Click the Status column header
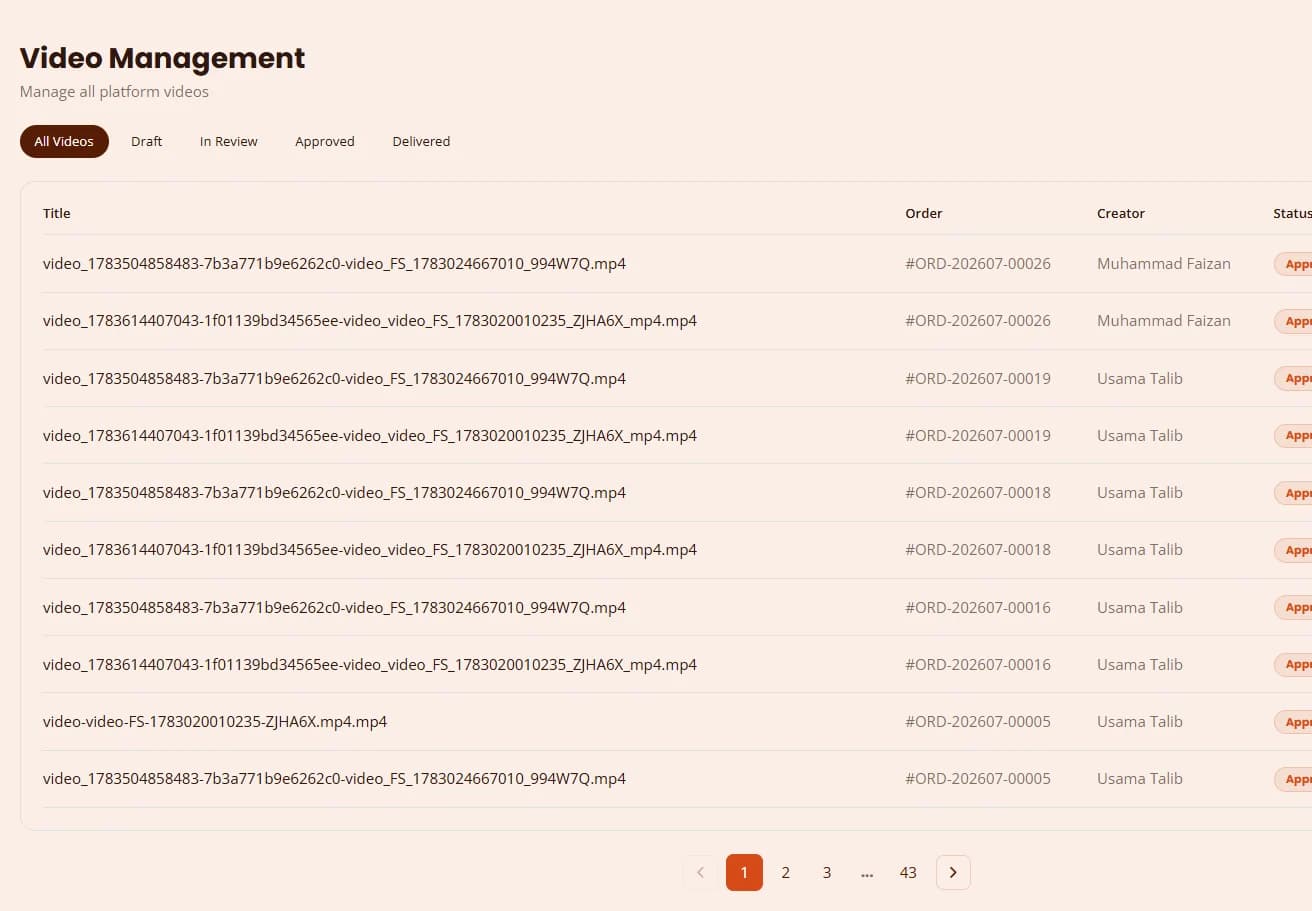 click(x=1292, y=213)
